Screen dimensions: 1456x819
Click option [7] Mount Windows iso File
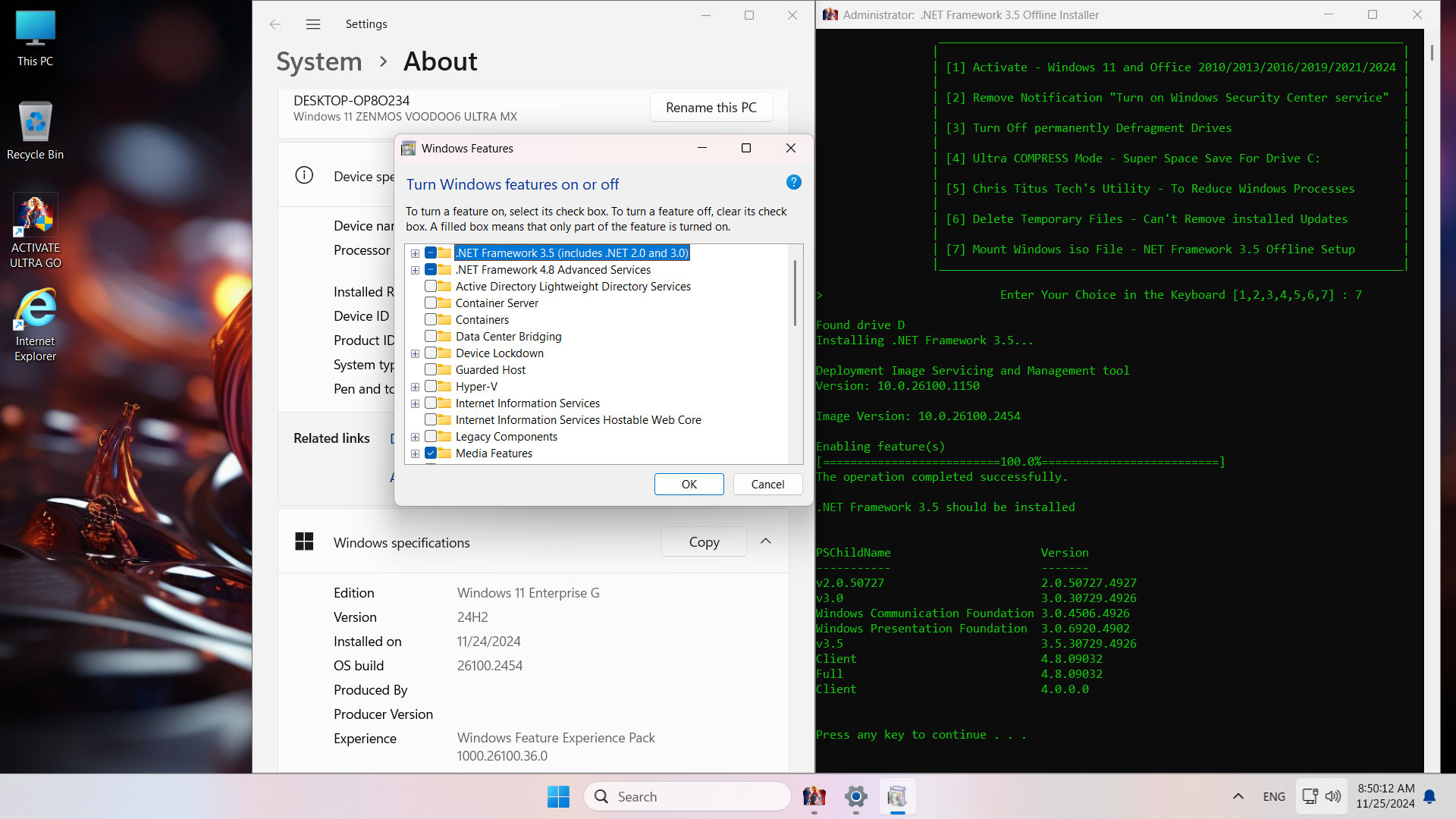coord(1150,249)
